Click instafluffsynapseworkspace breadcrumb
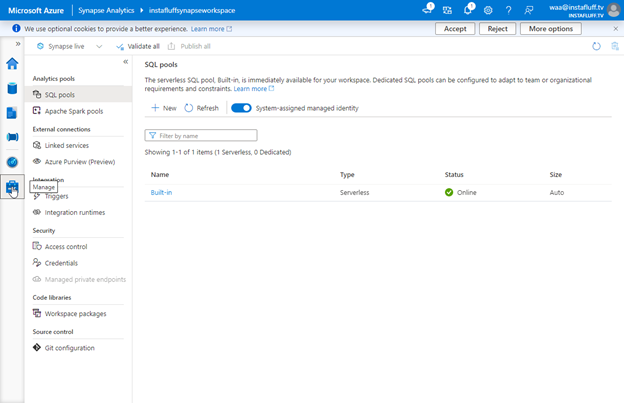This screenshot has height=403, width=624. pyautogui.click(x=192, y=10)
